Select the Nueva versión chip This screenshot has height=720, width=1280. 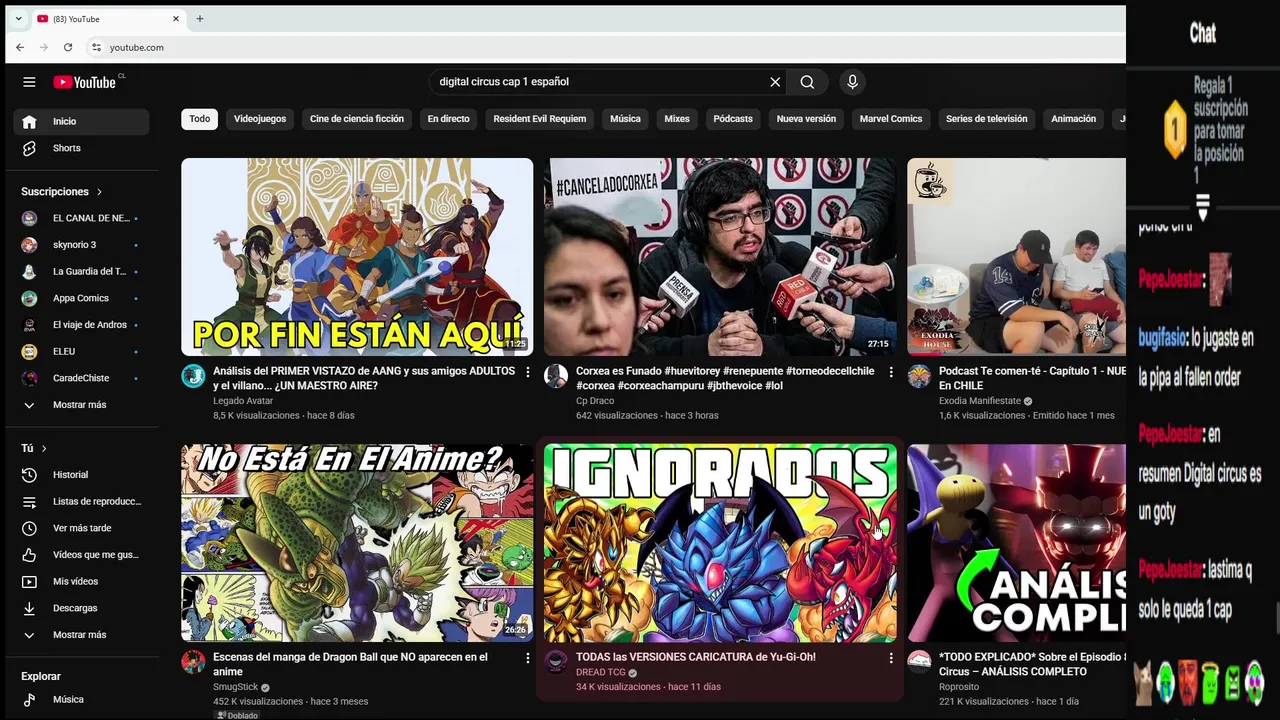pyautogui.click(x=806, y=119)
